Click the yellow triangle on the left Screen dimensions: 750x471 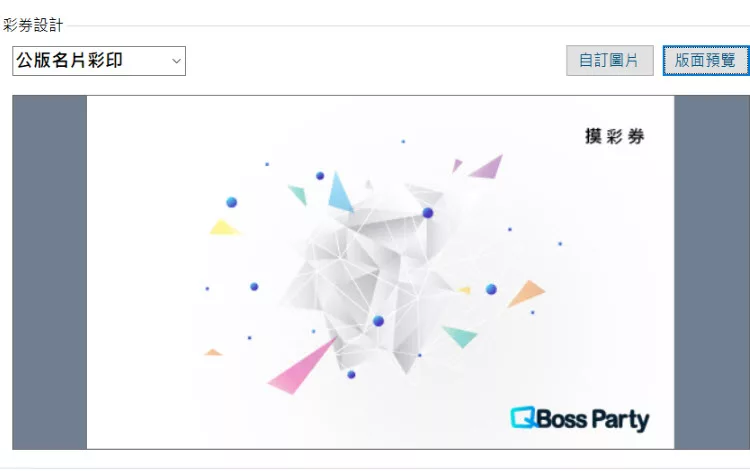pos(224,227)
